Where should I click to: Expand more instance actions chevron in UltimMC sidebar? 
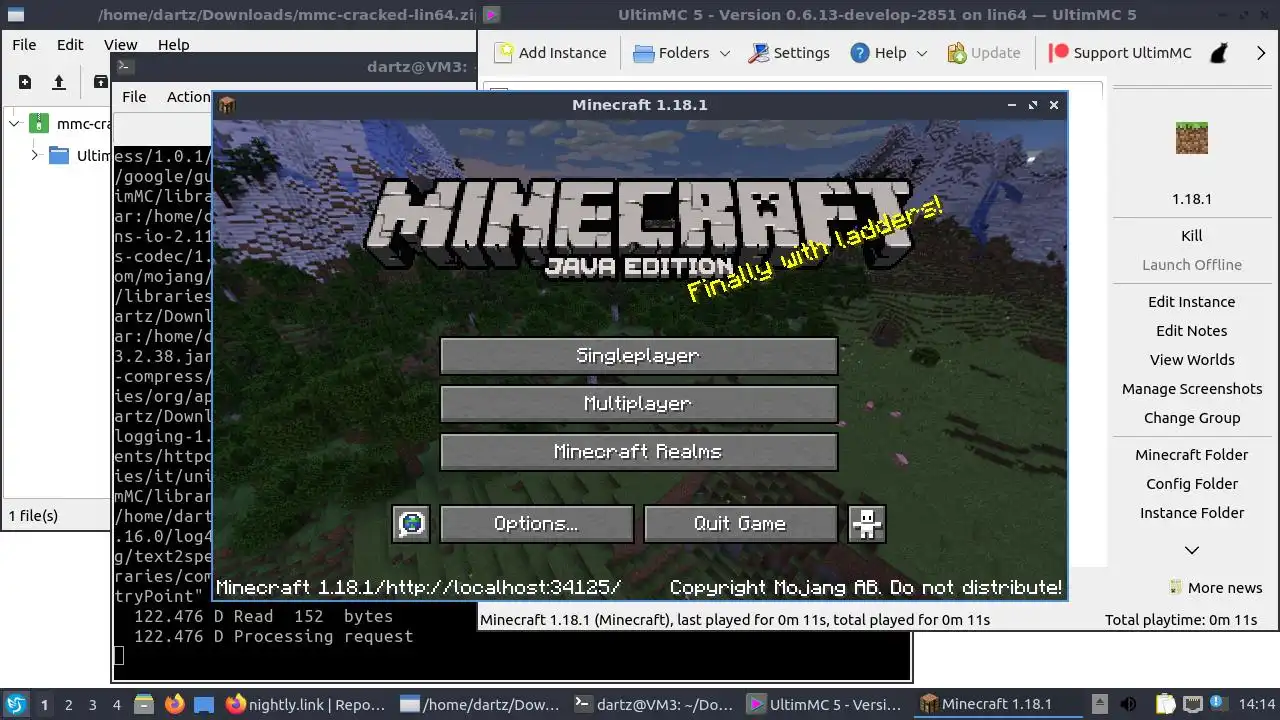1192,550
